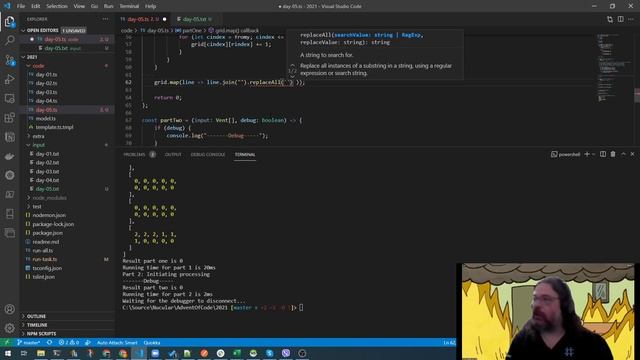Open the Explorer view in activity bar
The height and width of the screenshot is (360, 640).
[x=9, y=22]
